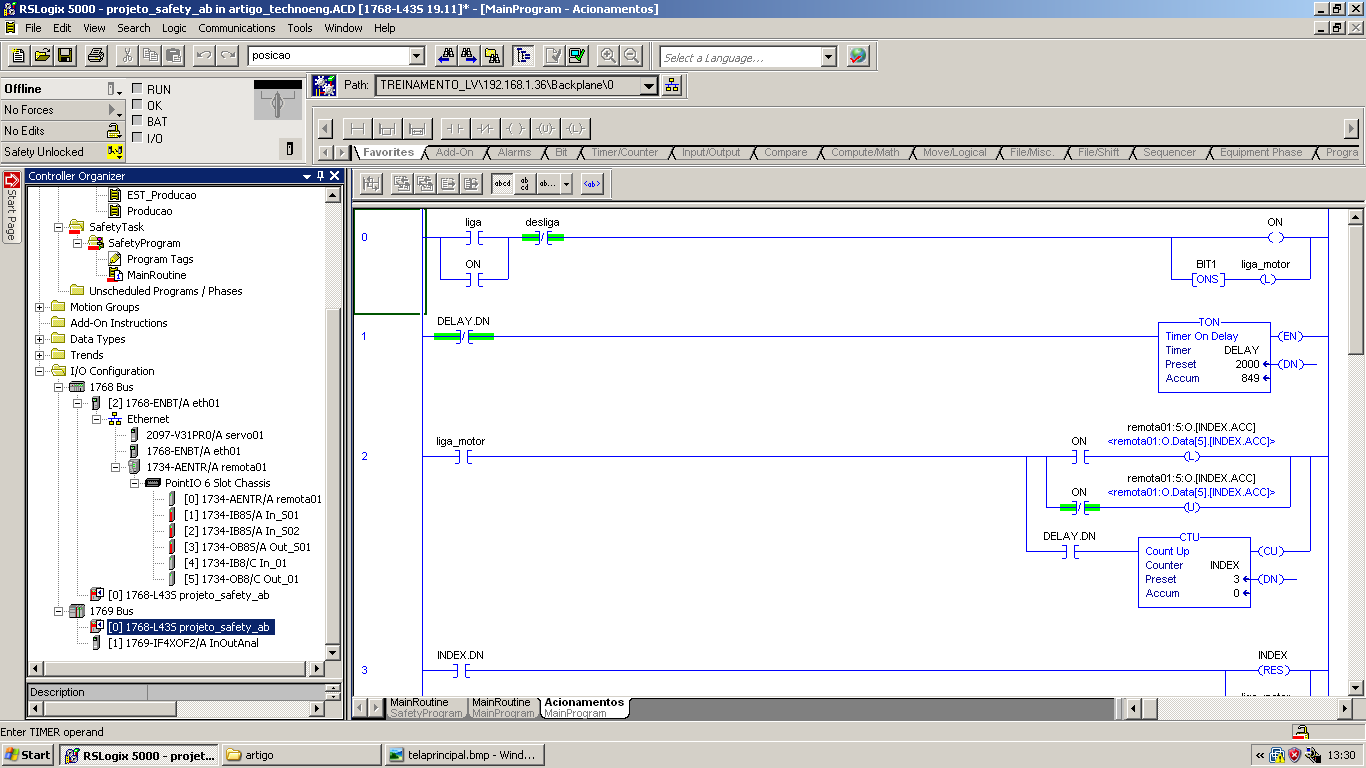Click the Start Page side tab icon

point(11,181)
